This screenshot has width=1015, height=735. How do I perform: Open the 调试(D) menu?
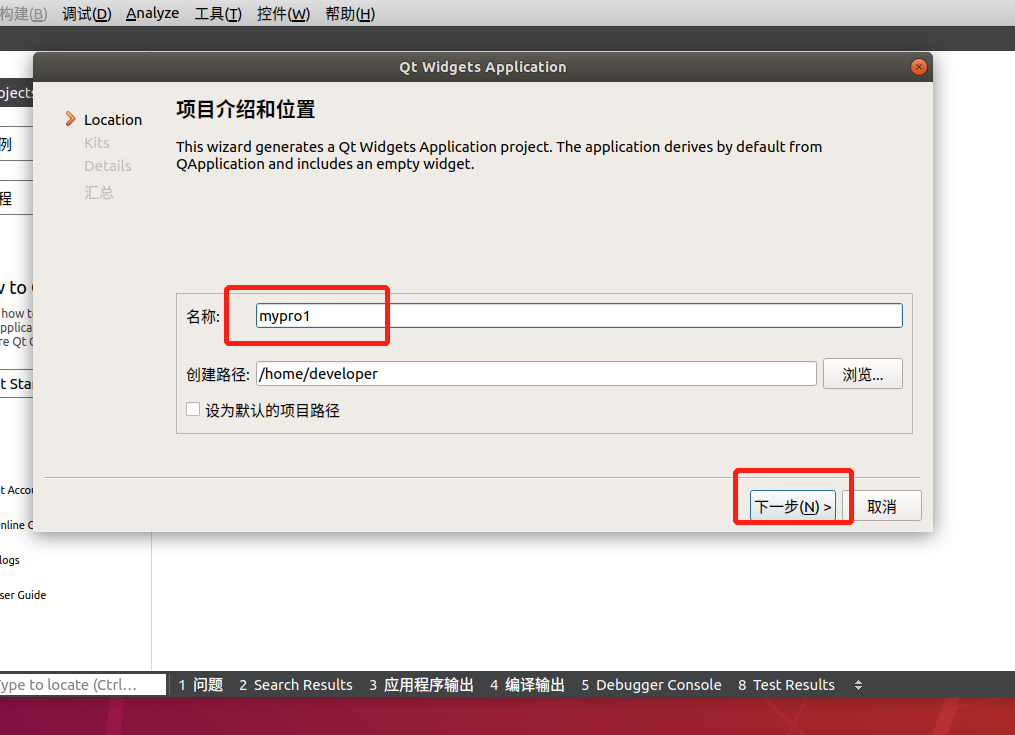coord(86,14)
